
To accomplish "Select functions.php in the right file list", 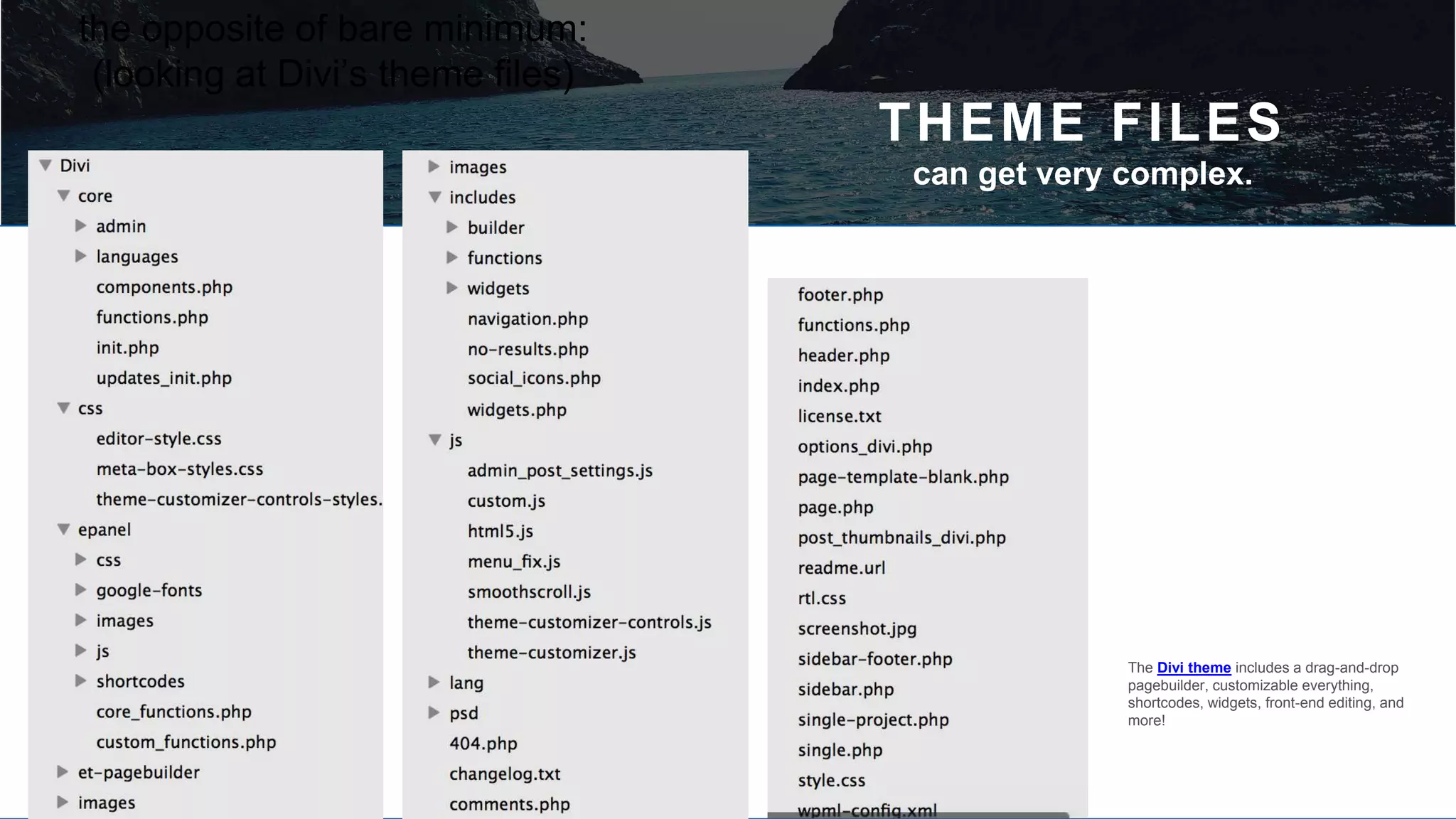I will coord(854,325).
